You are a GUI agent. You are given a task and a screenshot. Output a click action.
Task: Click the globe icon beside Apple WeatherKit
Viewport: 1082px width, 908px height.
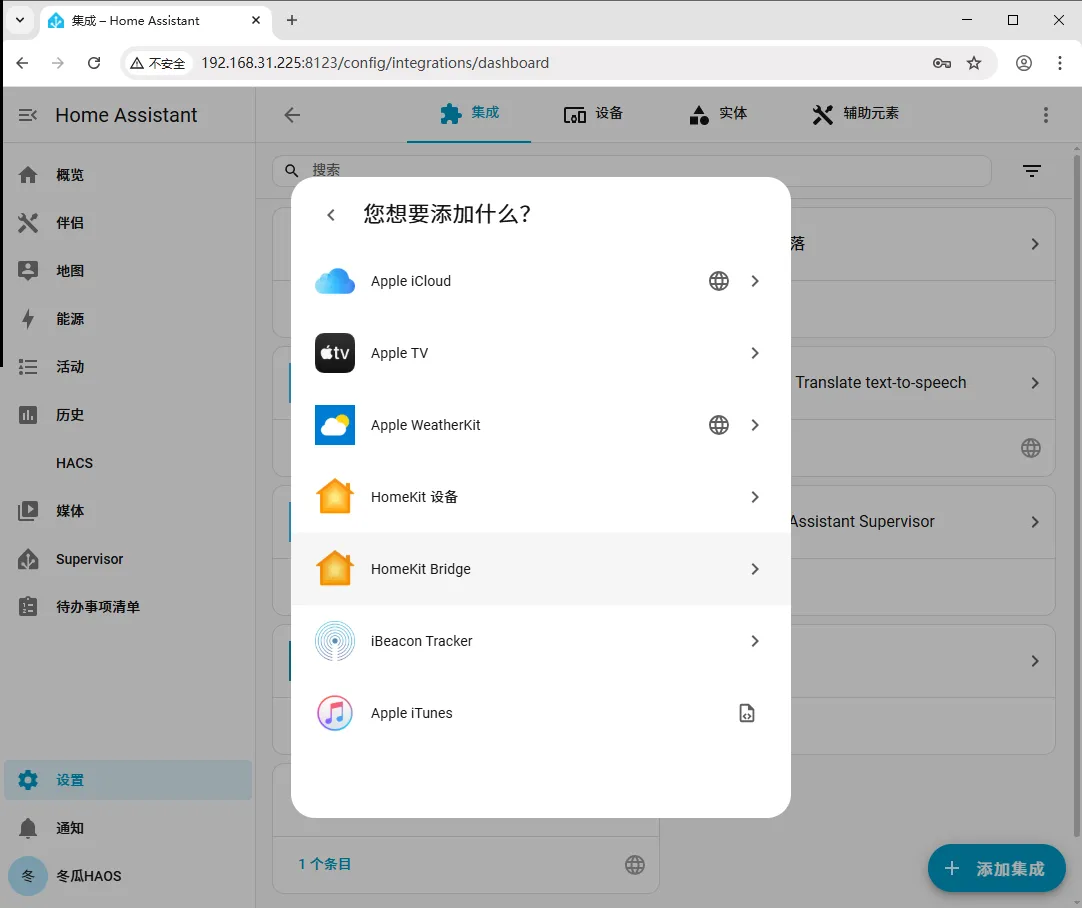718,425
